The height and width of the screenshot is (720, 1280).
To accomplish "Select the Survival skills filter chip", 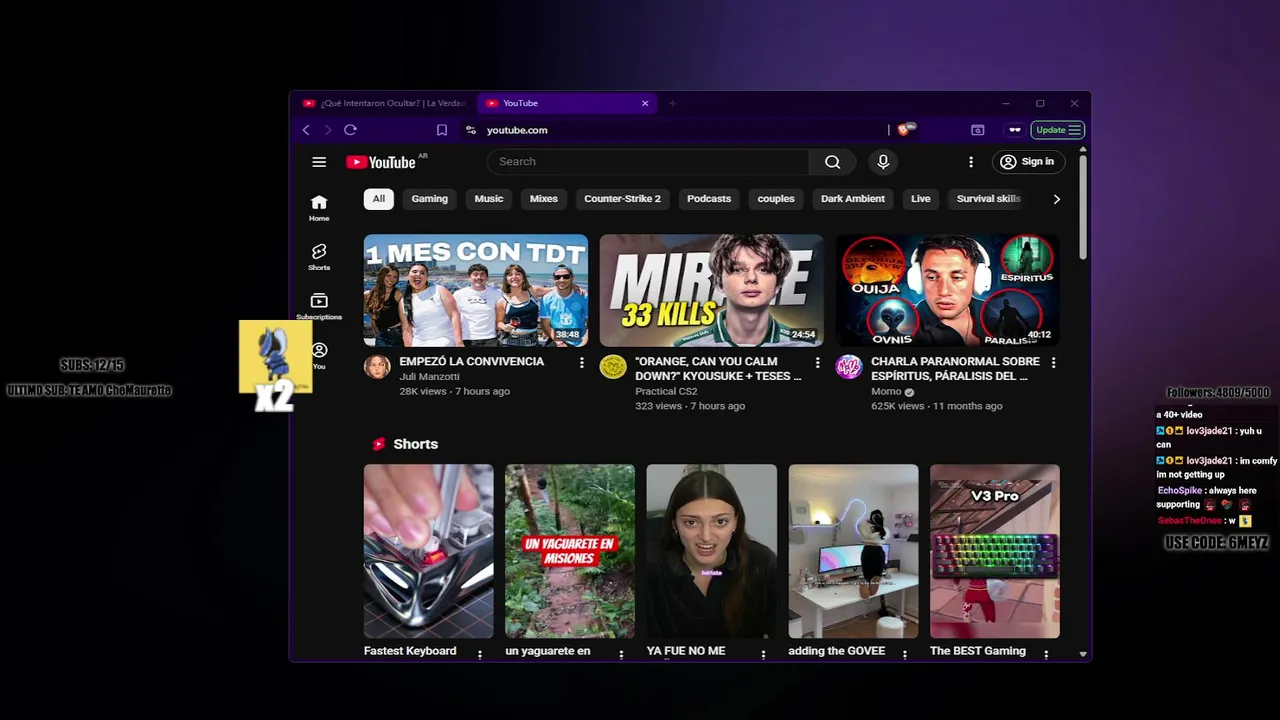I will coord(988,199).
